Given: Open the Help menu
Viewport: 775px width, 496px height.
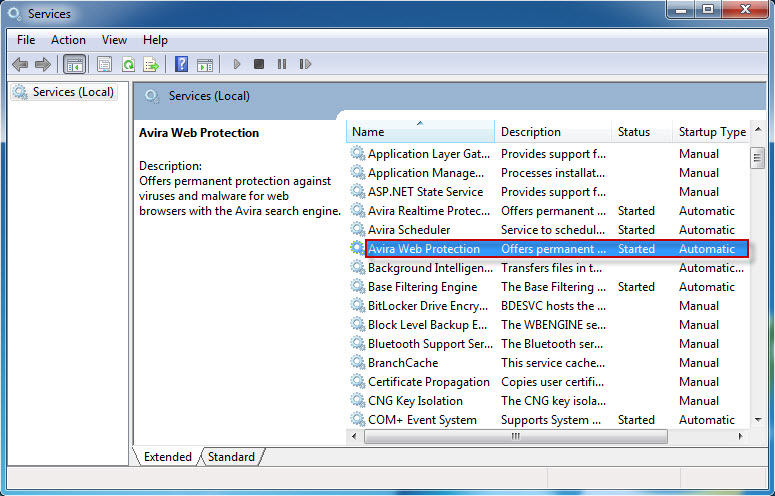Looking at the screenshot, I should [x=155, y=40].
